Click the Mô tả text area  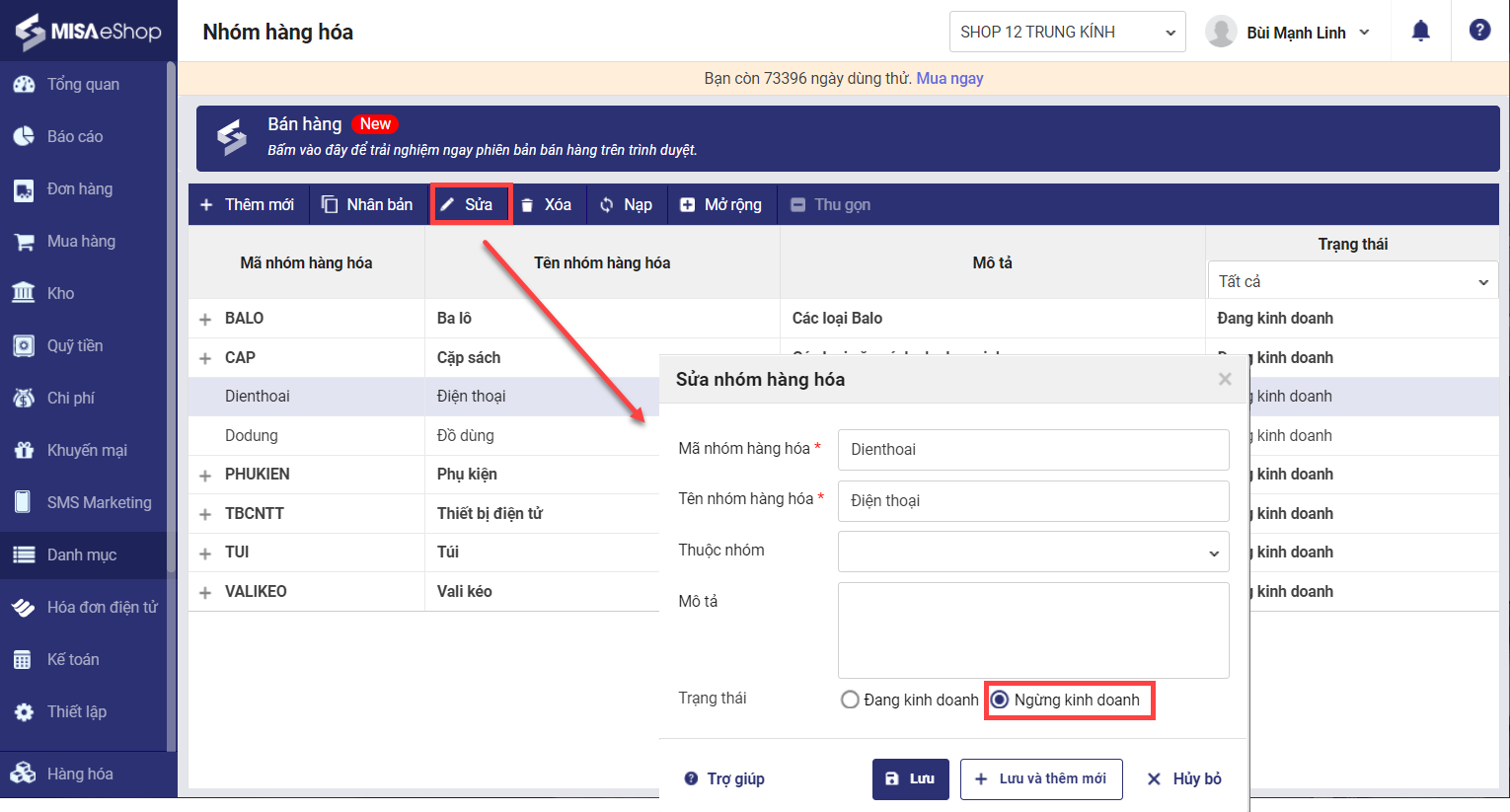(1032, 629)
